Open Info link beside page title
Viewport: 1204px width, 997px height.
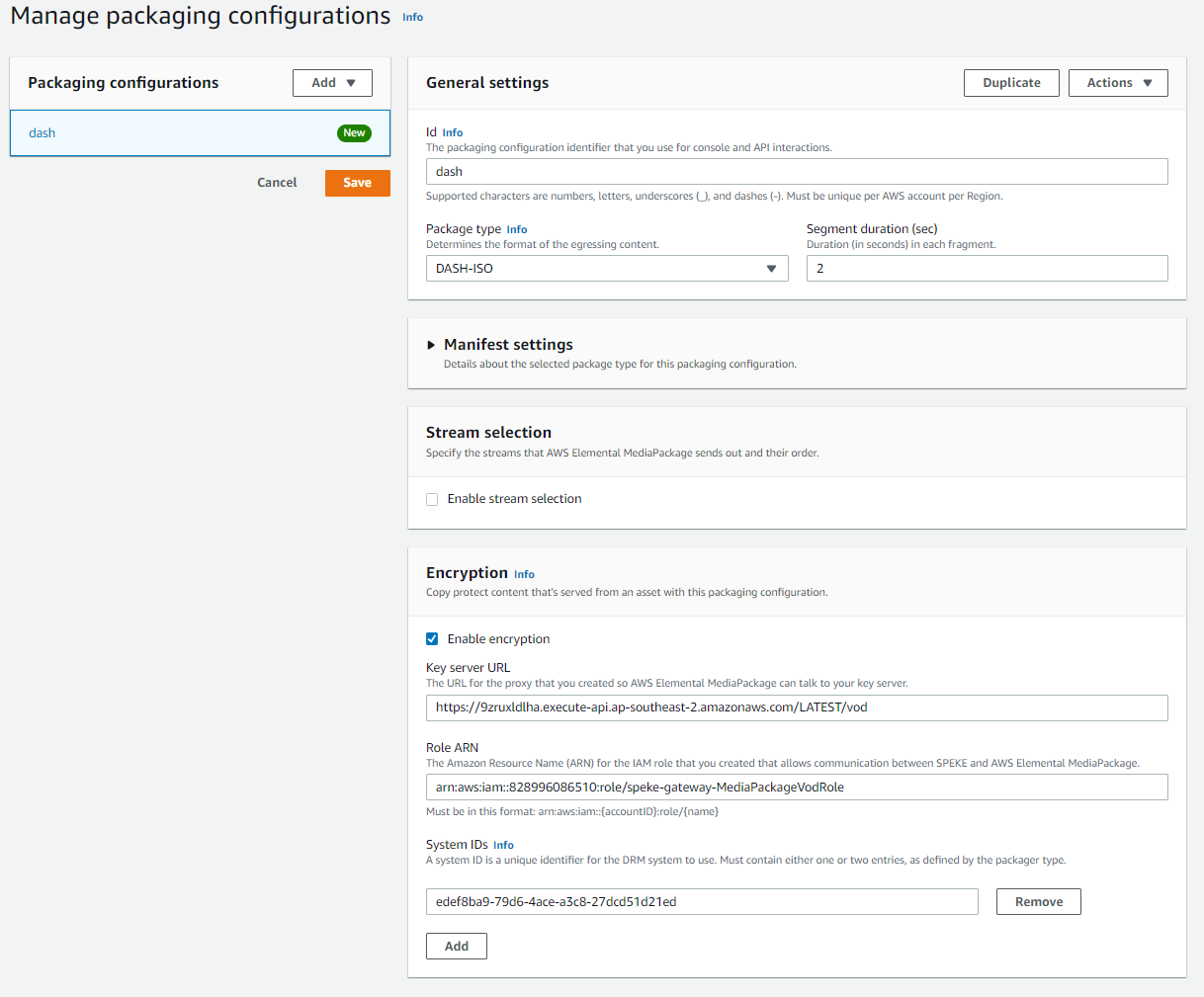tap(412, 17)
